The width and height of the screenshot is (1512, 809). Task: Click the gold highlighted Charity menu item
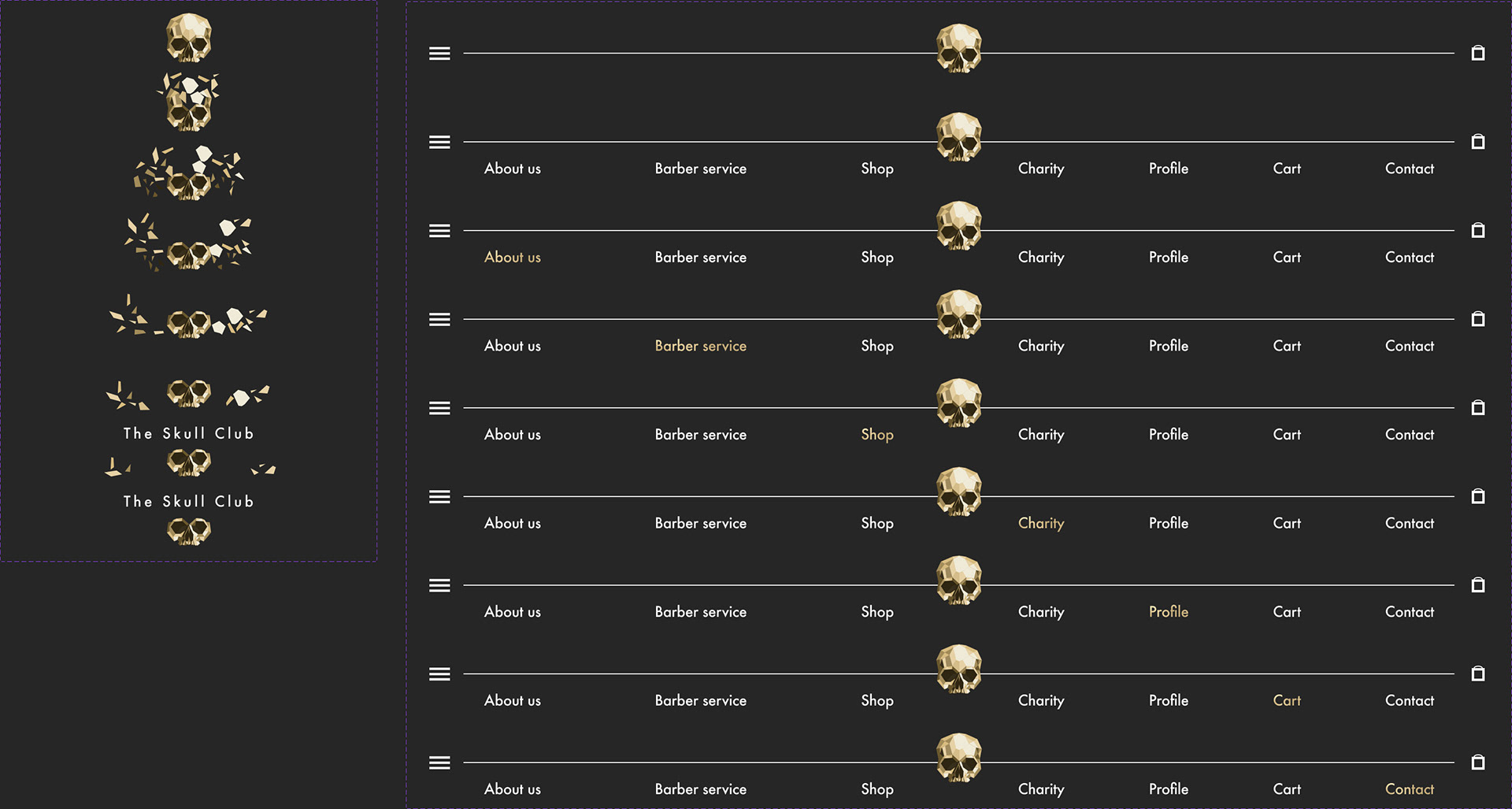pyautogui.click(x=1041, y=524)
